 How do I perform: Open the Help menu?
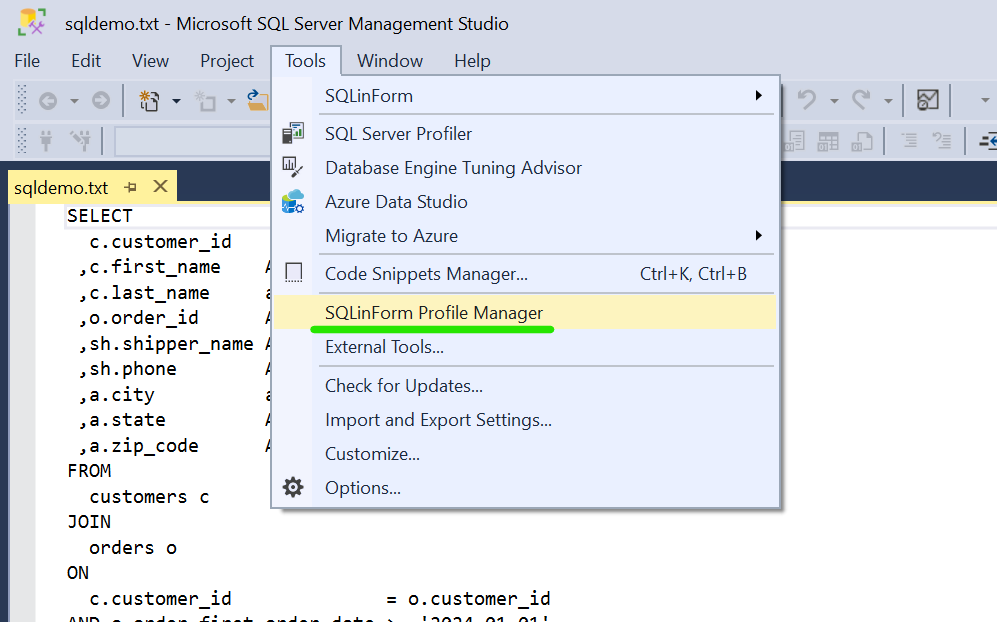(x=472, y=61)
